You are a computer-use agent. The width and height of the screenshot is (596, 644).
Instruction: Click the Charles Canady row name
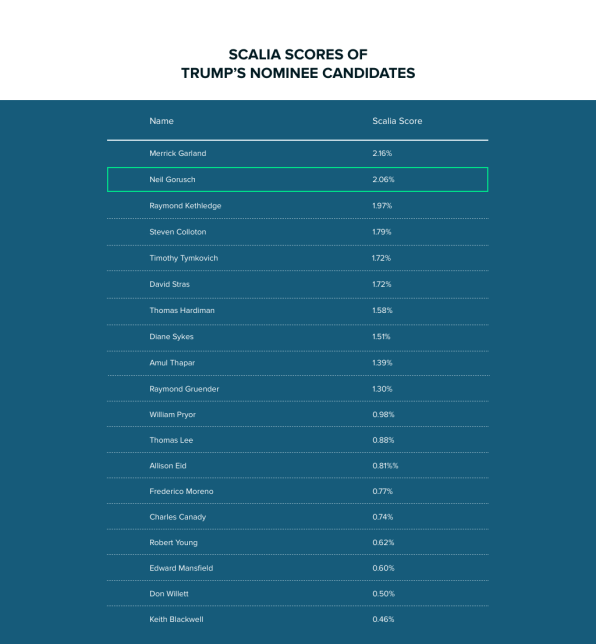(x=178, y=517)
